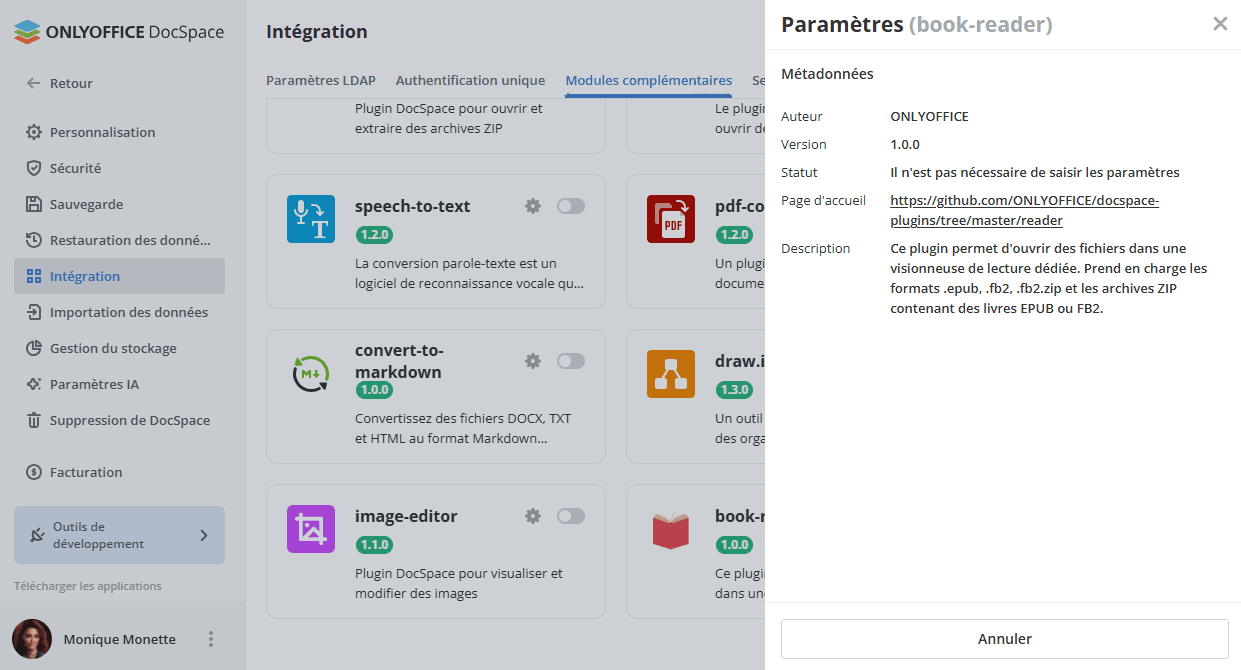Click Télécharger les applications label
This screenshot has width=1241, height=670.
pyautogui.click(x=88, y=586)
